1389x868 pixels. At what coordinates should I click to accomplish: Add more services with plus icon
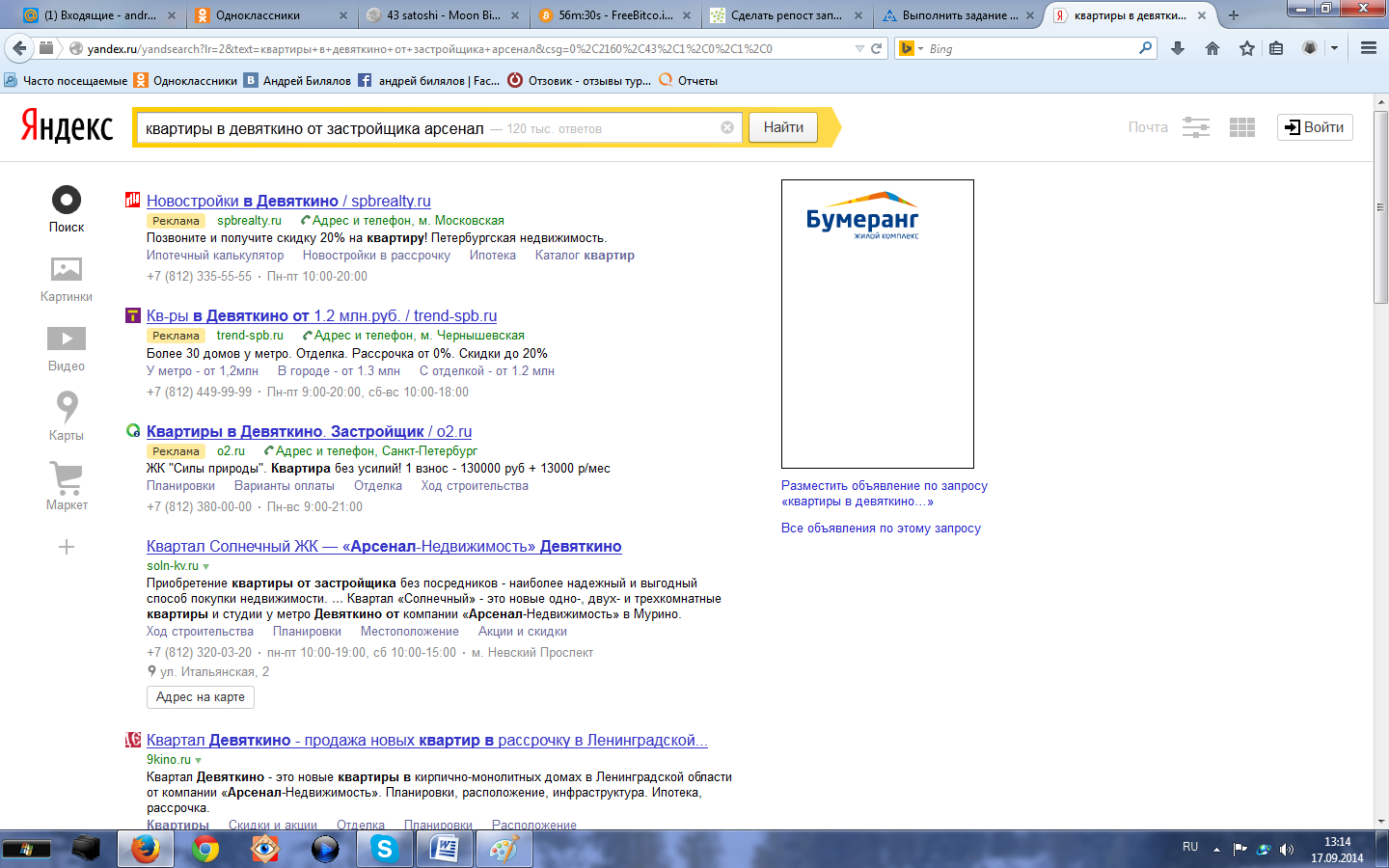pyautogui.click(x=67, y=547)
